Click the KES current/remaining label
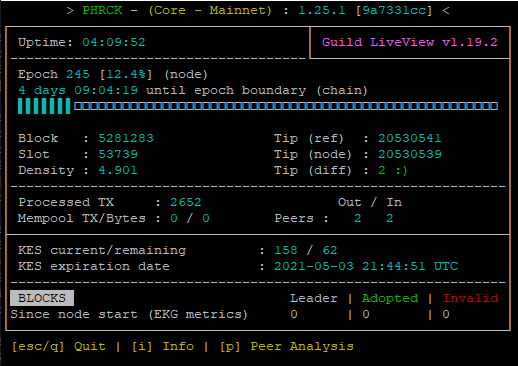 (102, 250)
